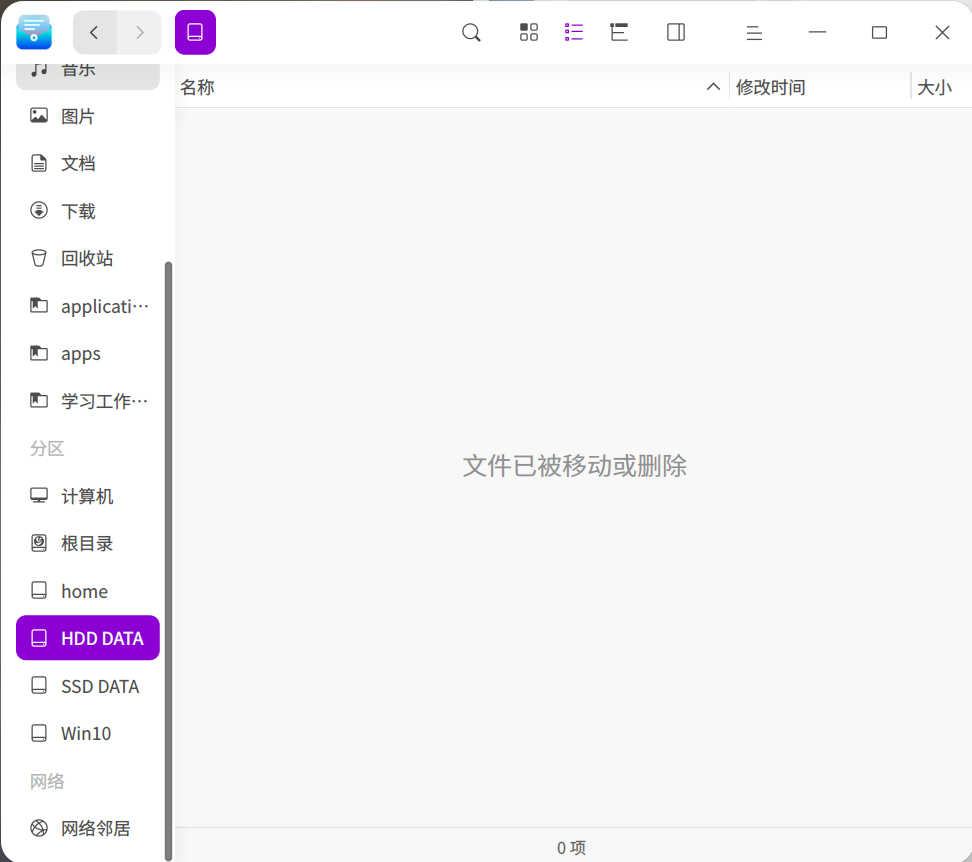Open the 学习工作… bookmark
This screenshot has width=972, height=862.
click(x=88, y=401)
